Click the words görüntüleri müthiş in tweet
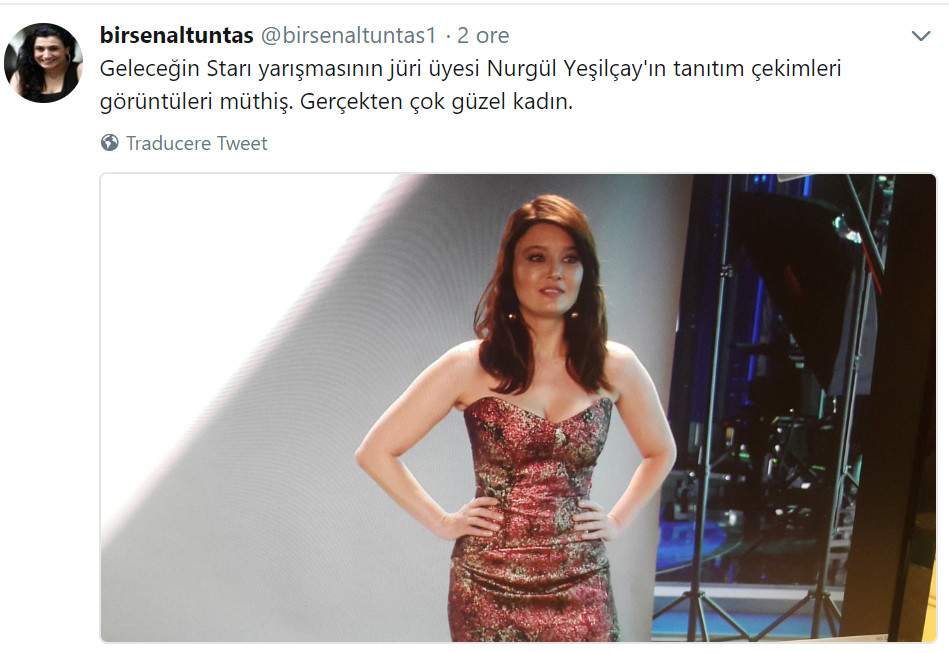The height and width of the screenshot is (653, 949). click(x=196, y=102)
